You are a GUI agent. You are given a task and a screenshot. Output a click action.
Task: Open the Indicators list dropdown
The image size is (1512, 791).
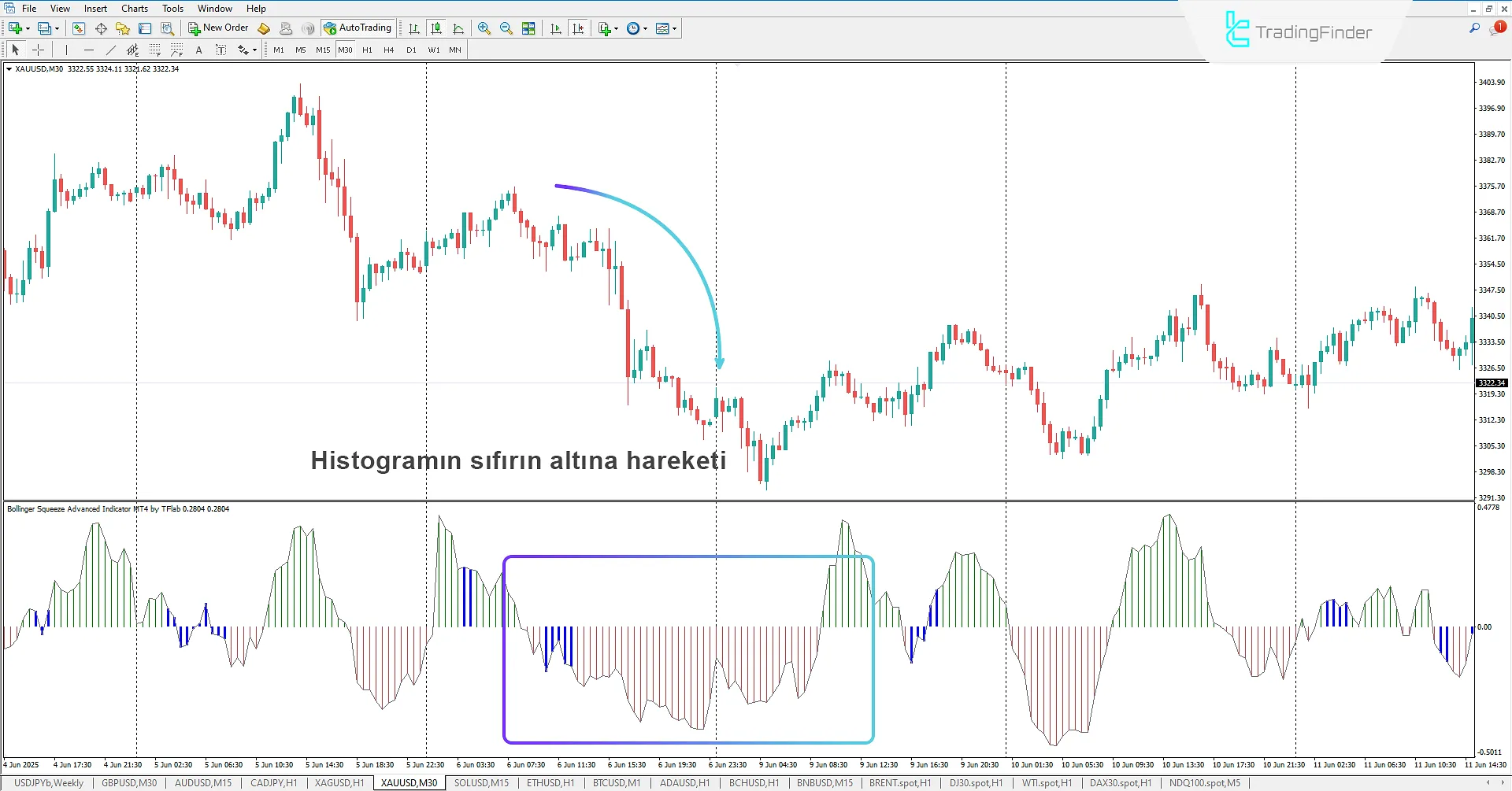606,28
